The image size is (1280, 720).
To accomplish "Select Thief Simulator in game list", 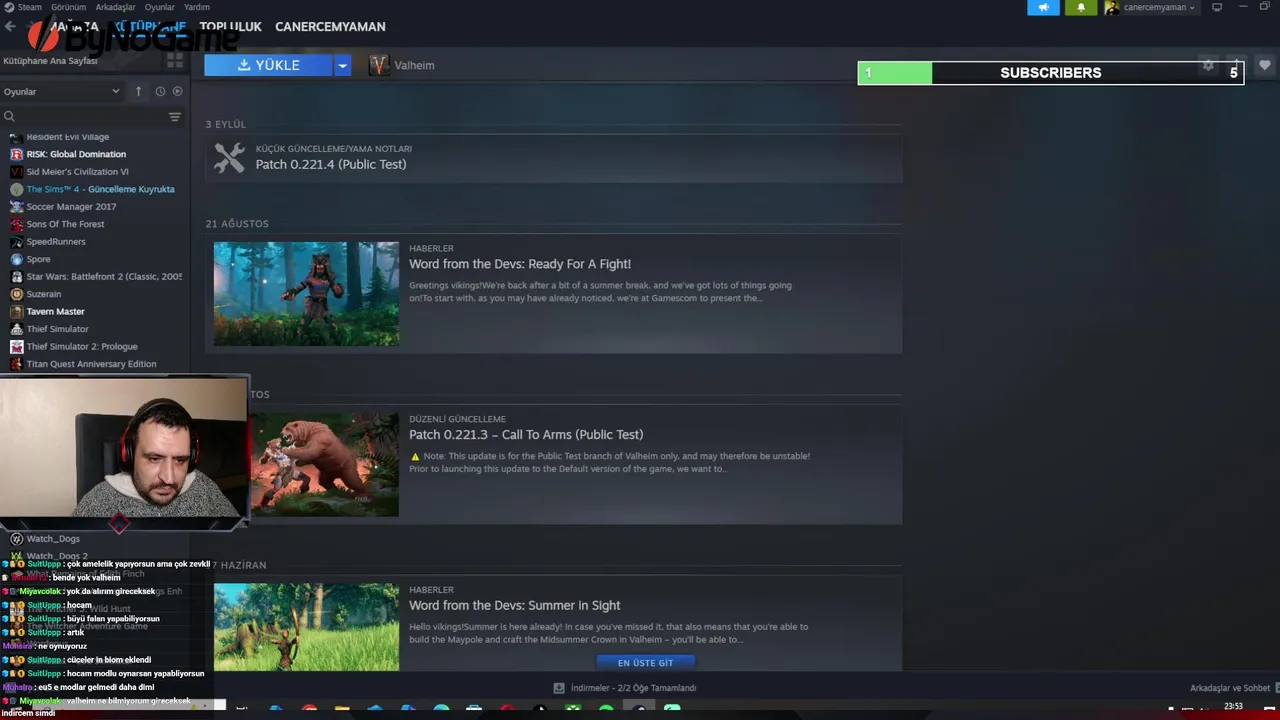I will click(x=57, y=329).
